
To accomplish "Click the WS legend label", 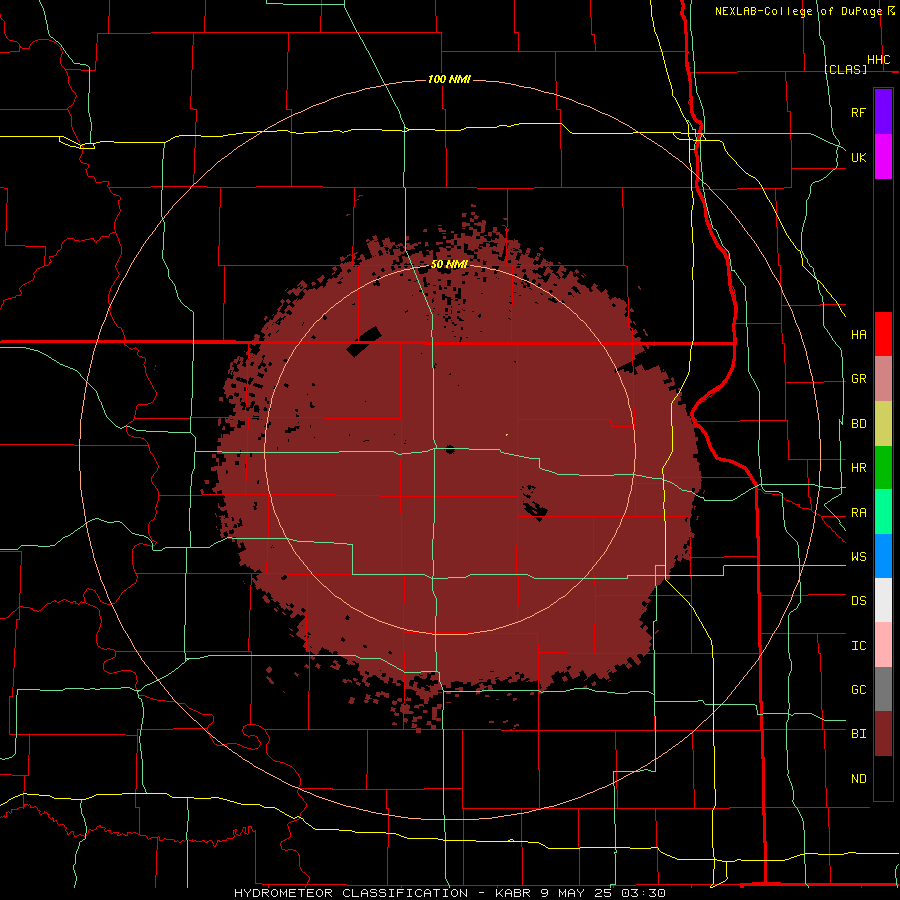I will point(858,557).
